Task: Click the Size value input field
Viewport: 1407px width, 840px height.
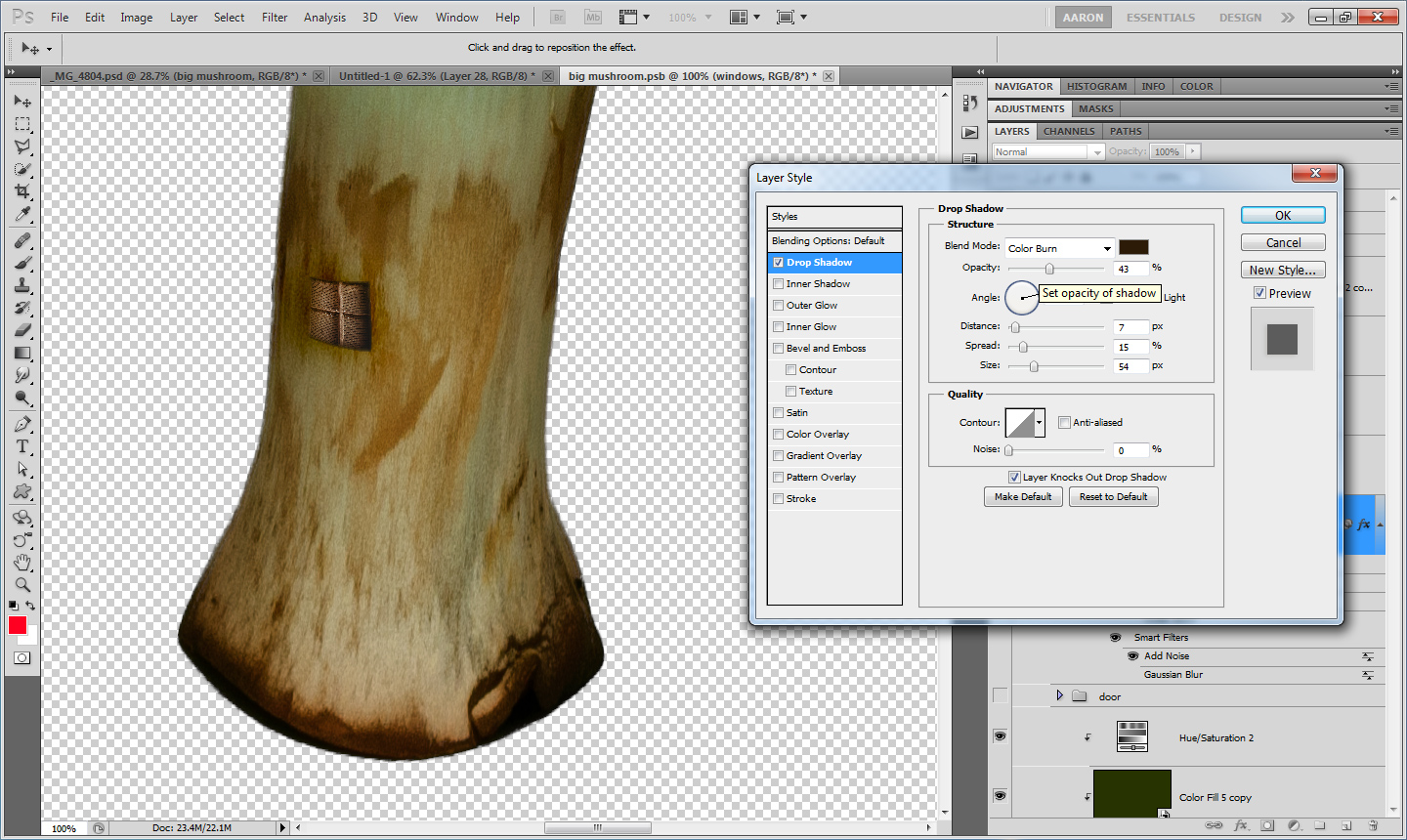Action: pyautogui.click(x=1130, y=366)
